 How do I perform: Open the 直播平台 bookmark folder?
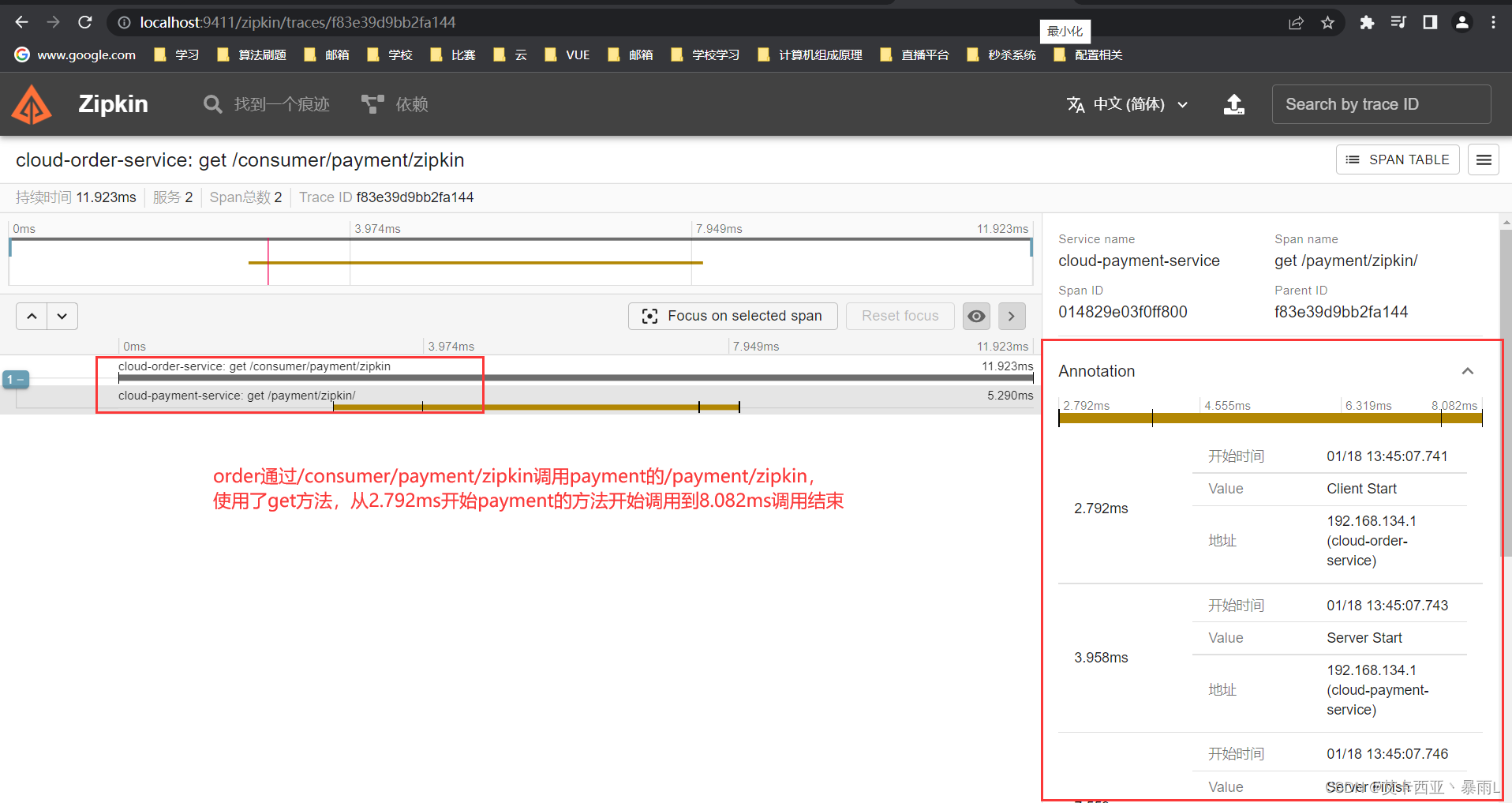pos(915,54)
